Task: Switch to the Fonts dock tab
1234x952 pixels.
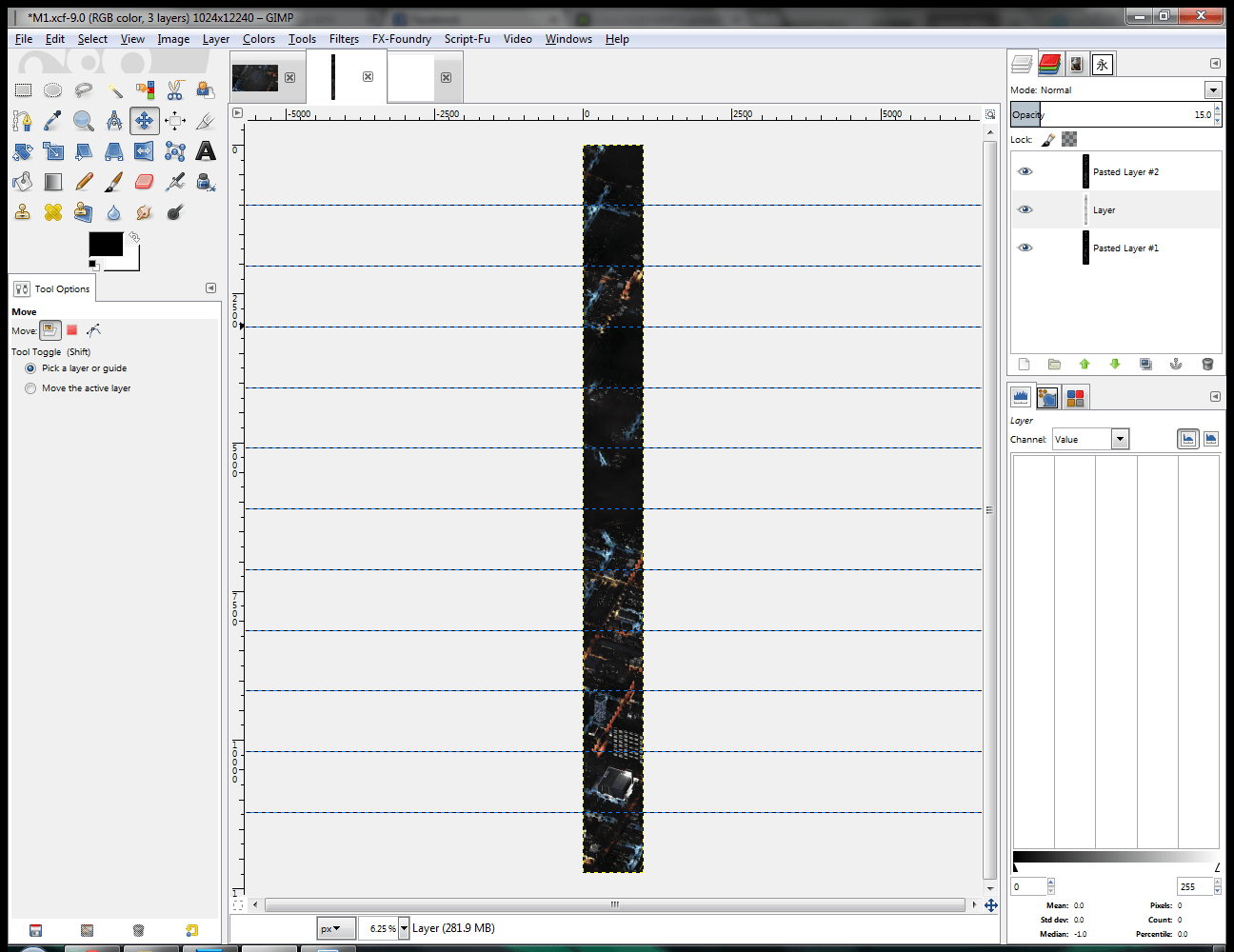Action: tap(1102, 64)
